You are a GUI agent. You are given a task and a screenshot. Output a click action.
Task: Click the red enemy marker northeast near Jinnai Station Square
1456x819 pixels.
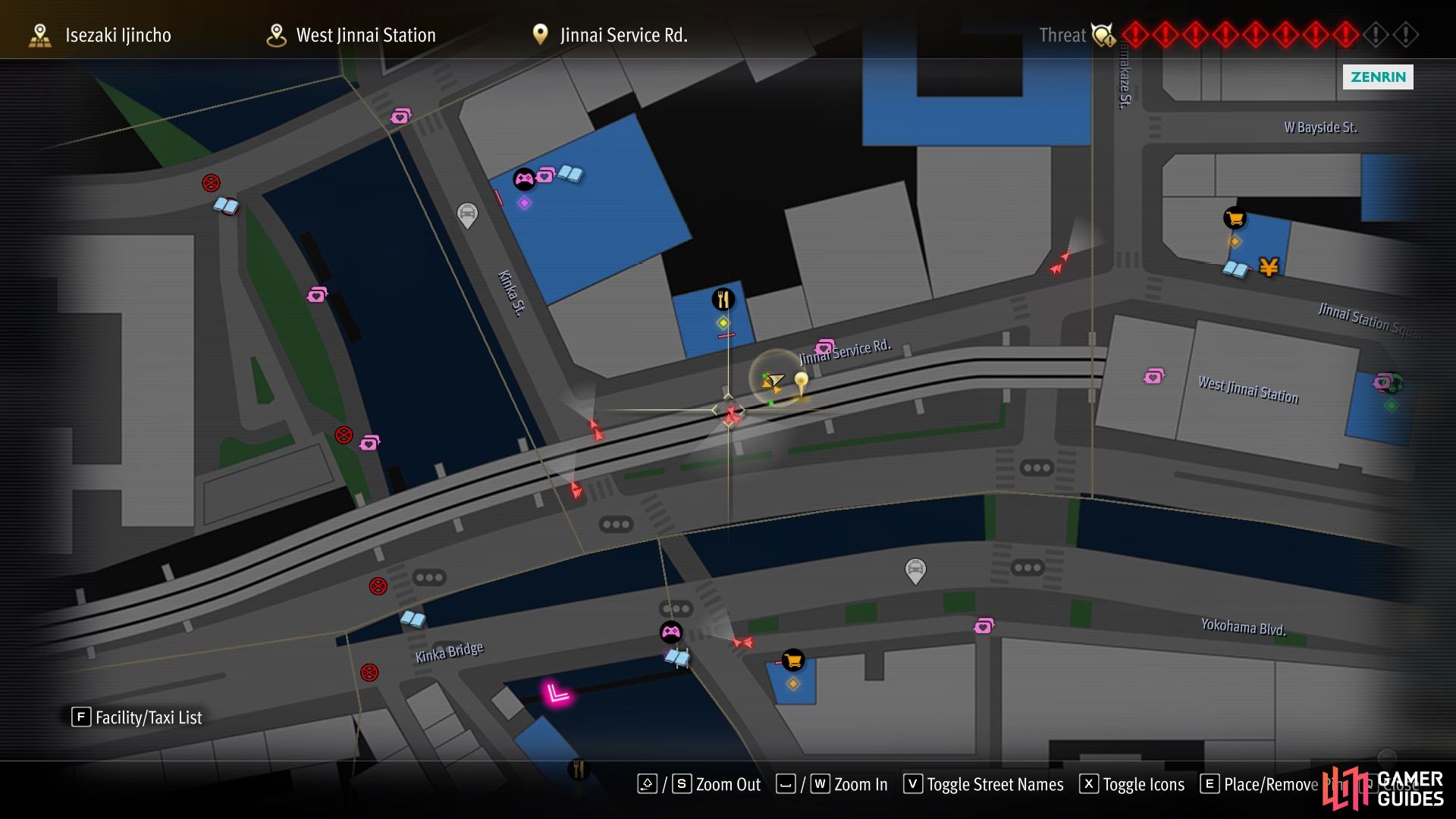1059,263
